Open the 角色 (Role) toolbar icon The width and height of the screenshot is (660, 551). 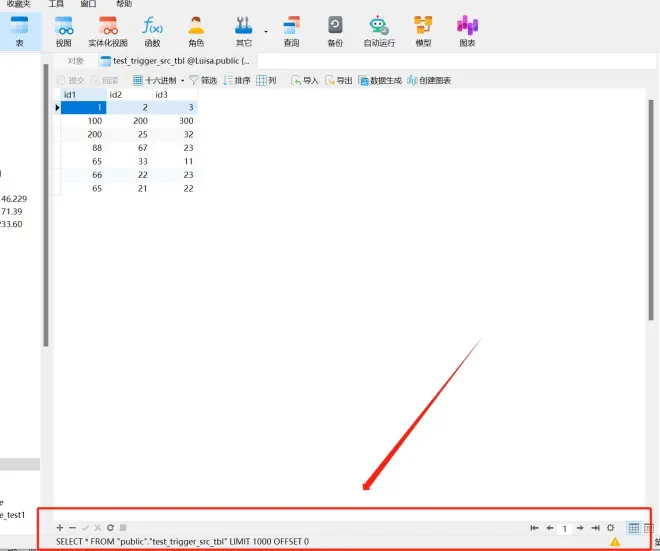(x=196, y=31)
